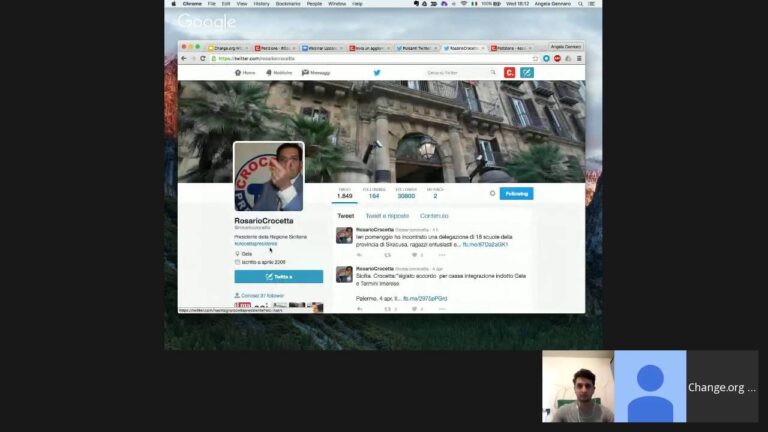Open Spotlight search in menu bar
768x432 pixels.
click(580, 3)
